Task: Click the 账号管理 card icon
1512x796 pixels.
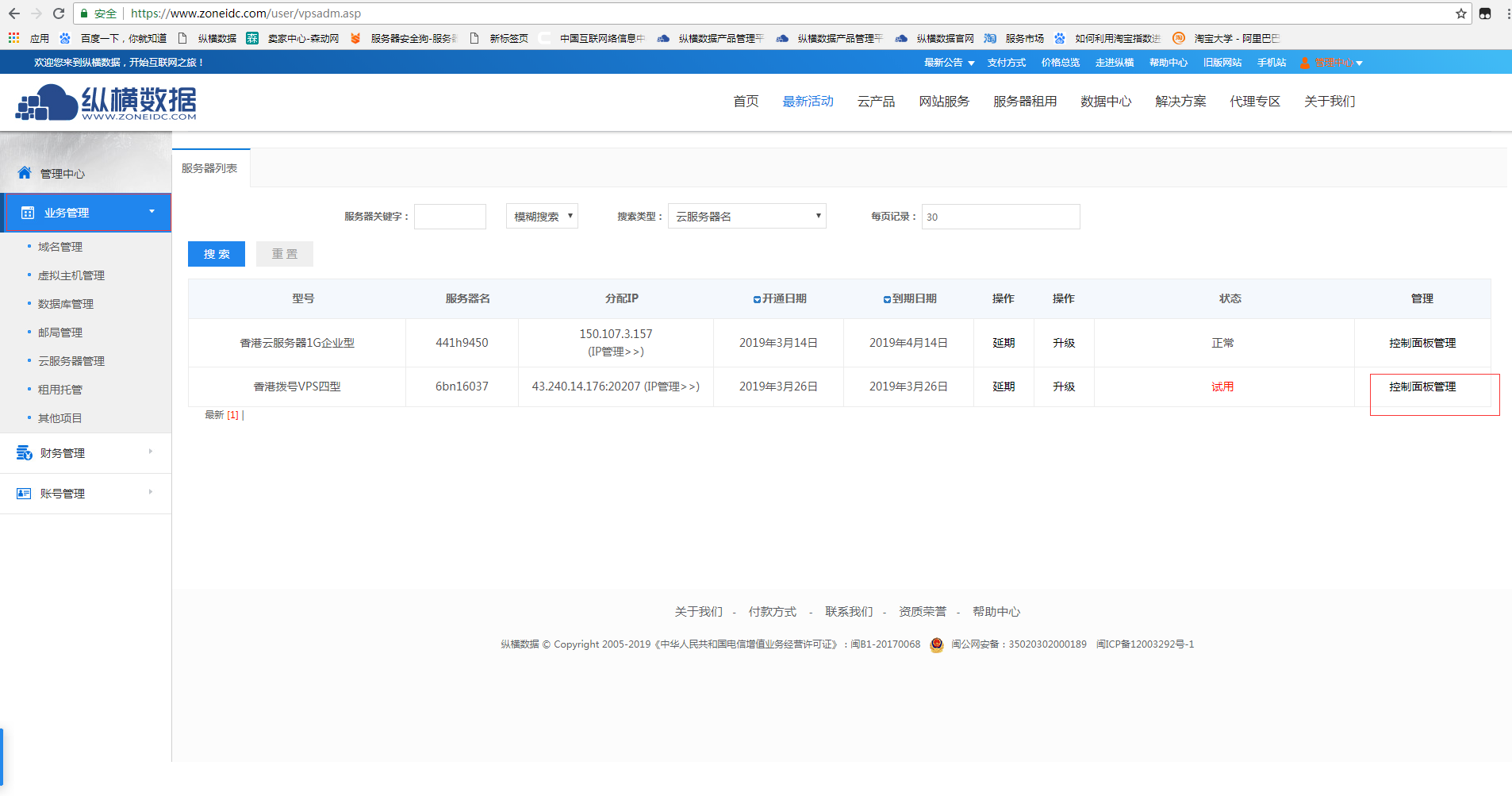Action: tap(24, 494)
